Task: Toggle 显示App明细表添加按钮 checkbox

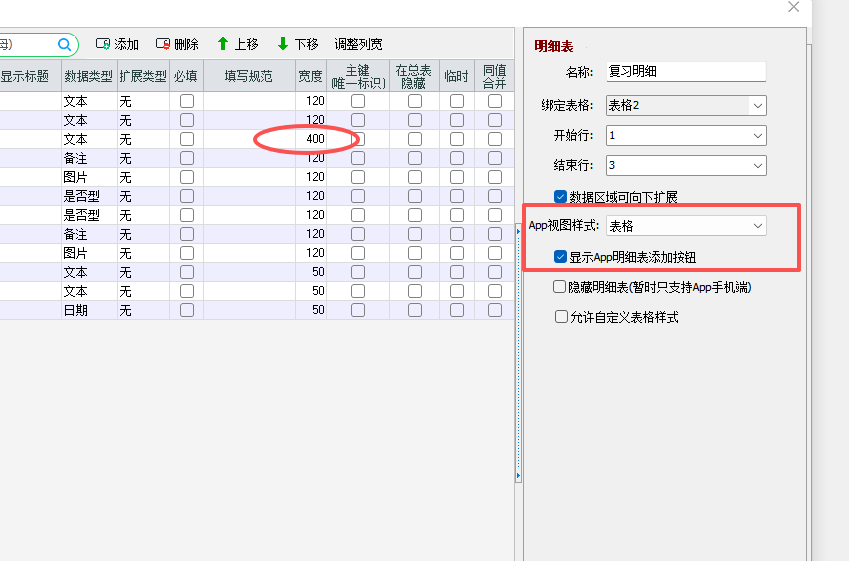Action: pos(560,257)
